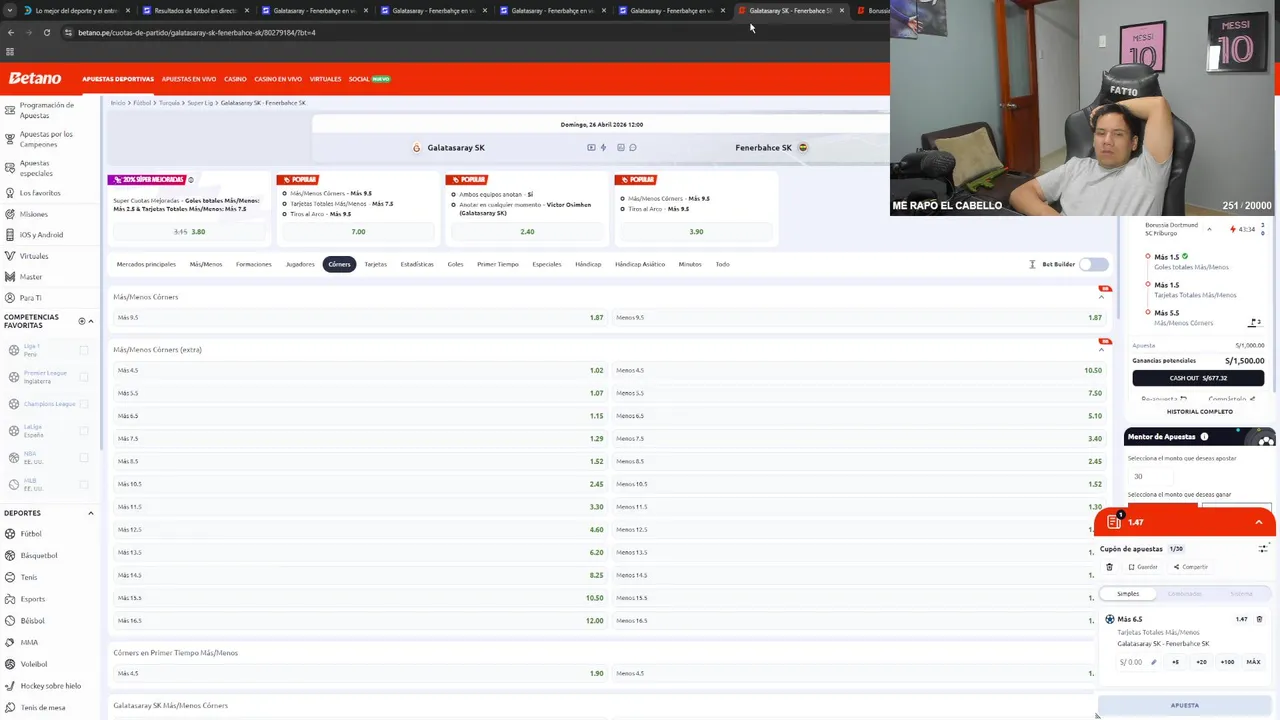Select MMA in Deportes list
Viewport: 1280px width, 720px height.
(29, 642)
